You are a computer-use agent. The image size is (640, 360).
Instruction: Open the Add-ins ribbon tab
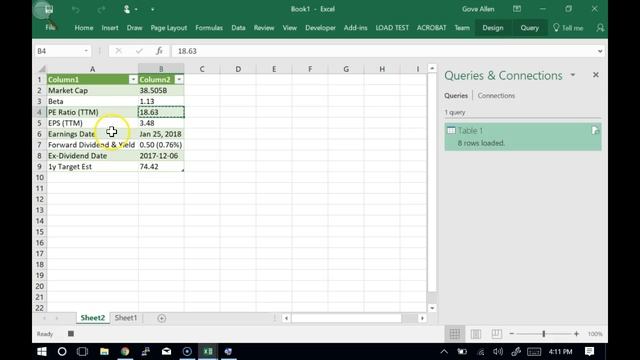(x=356, y=28)
